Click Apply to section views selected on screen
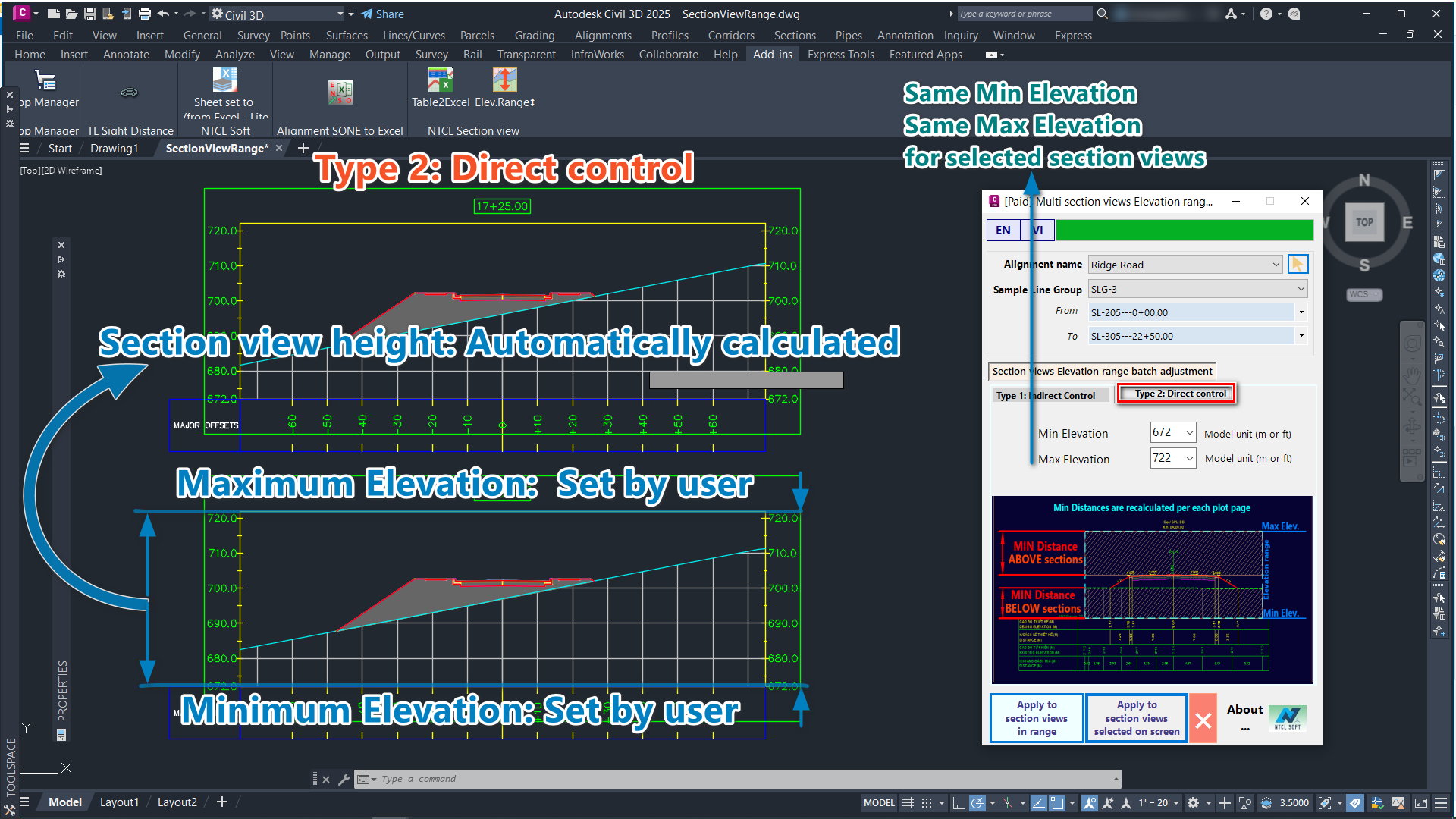 (x=1136, y=717)
